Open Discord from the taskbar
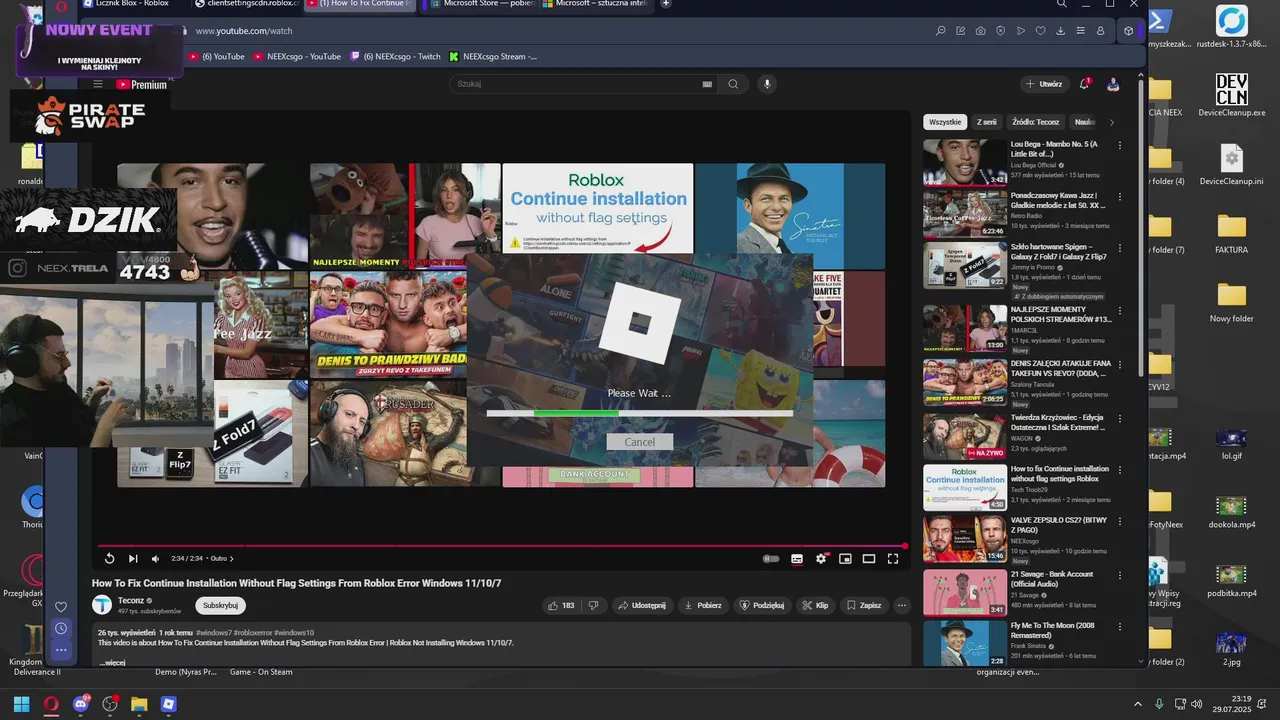The height and width of the screenshot is (720, 1280). click(x=81, y=704)
